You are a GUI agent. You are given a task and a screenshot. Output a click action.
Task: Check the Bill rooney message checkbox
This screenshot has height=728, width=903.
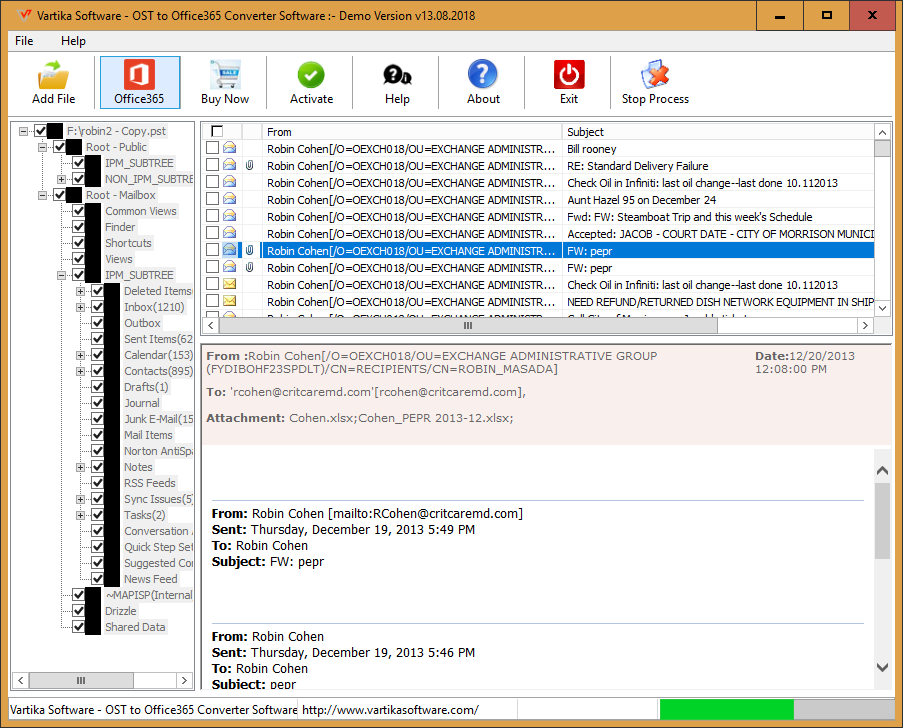coord(212,148)
